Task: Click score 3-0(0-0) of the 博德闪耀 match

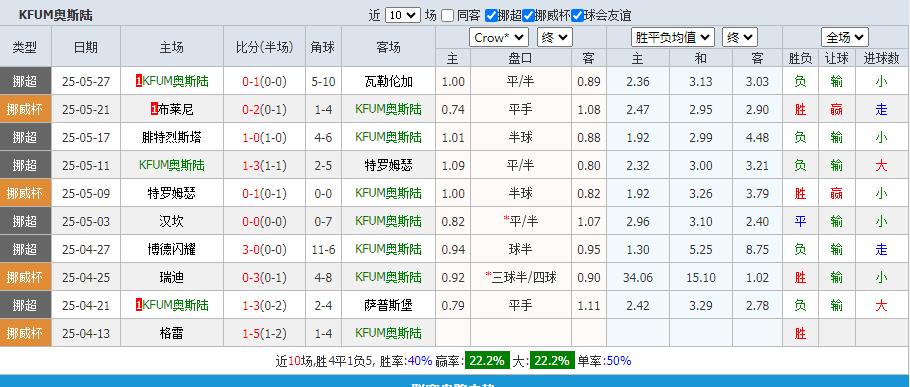Action: pos(264,249)
